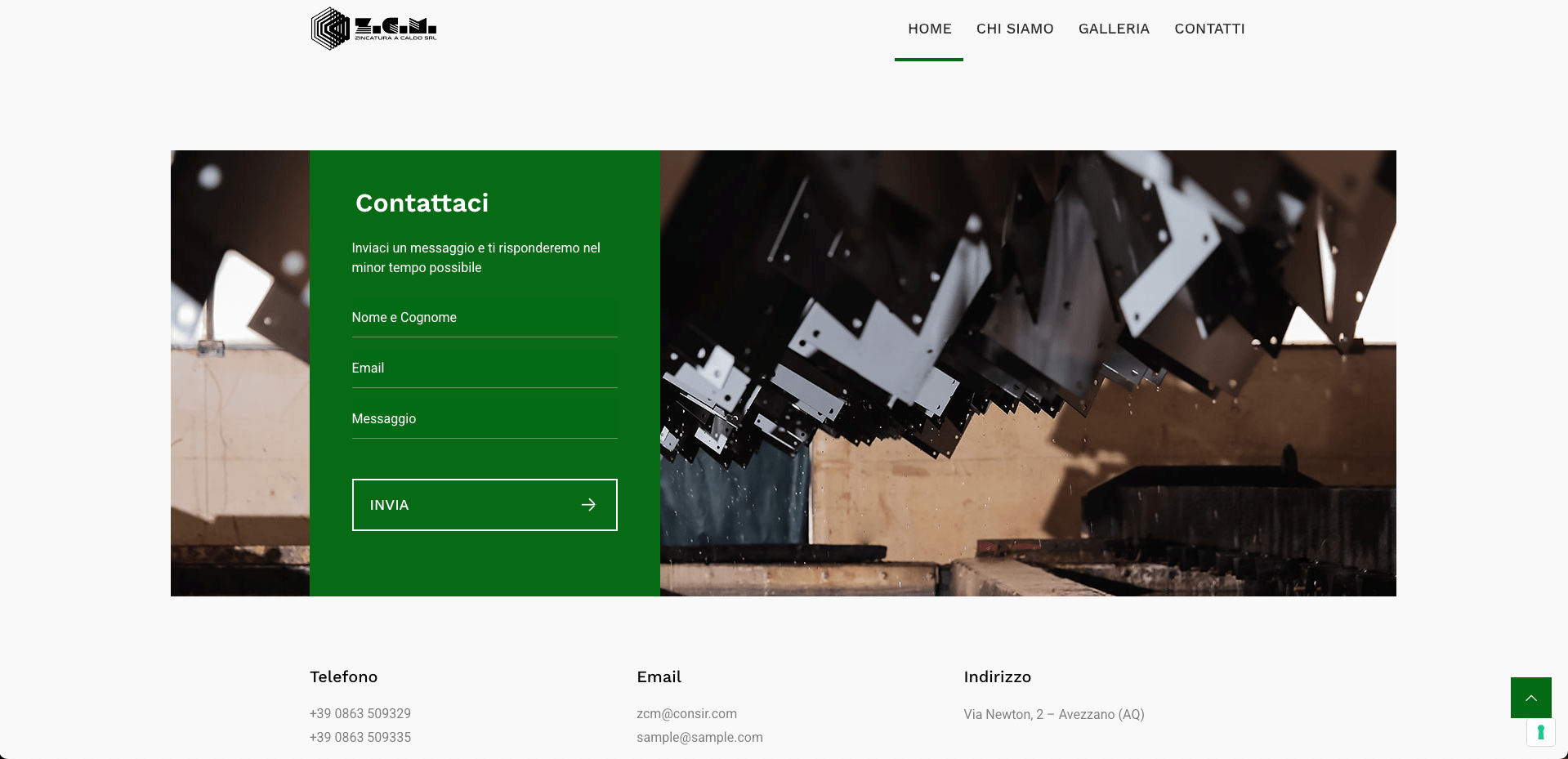1568x759 pixels.
Task: Click the Email heading above zcm@consir.com
Action: click(659, 677)
